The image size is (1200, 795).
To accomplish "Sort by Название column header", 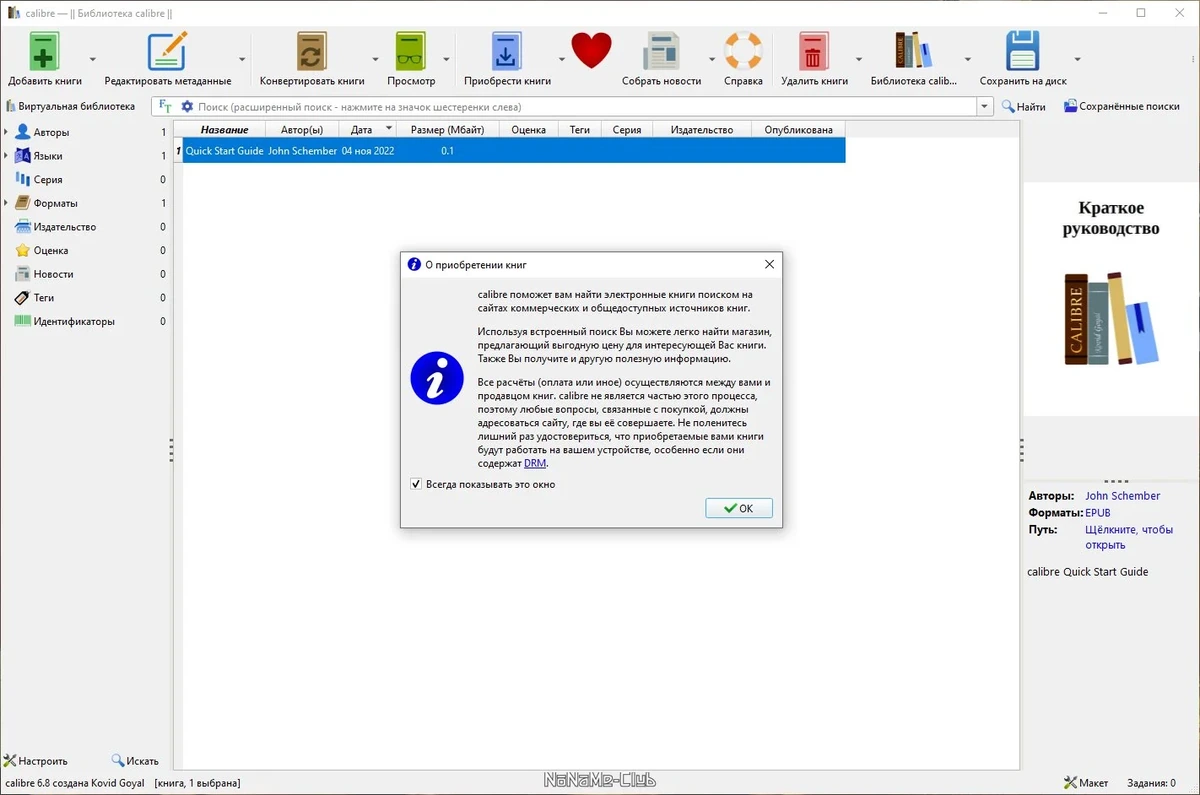I will 224,129.
